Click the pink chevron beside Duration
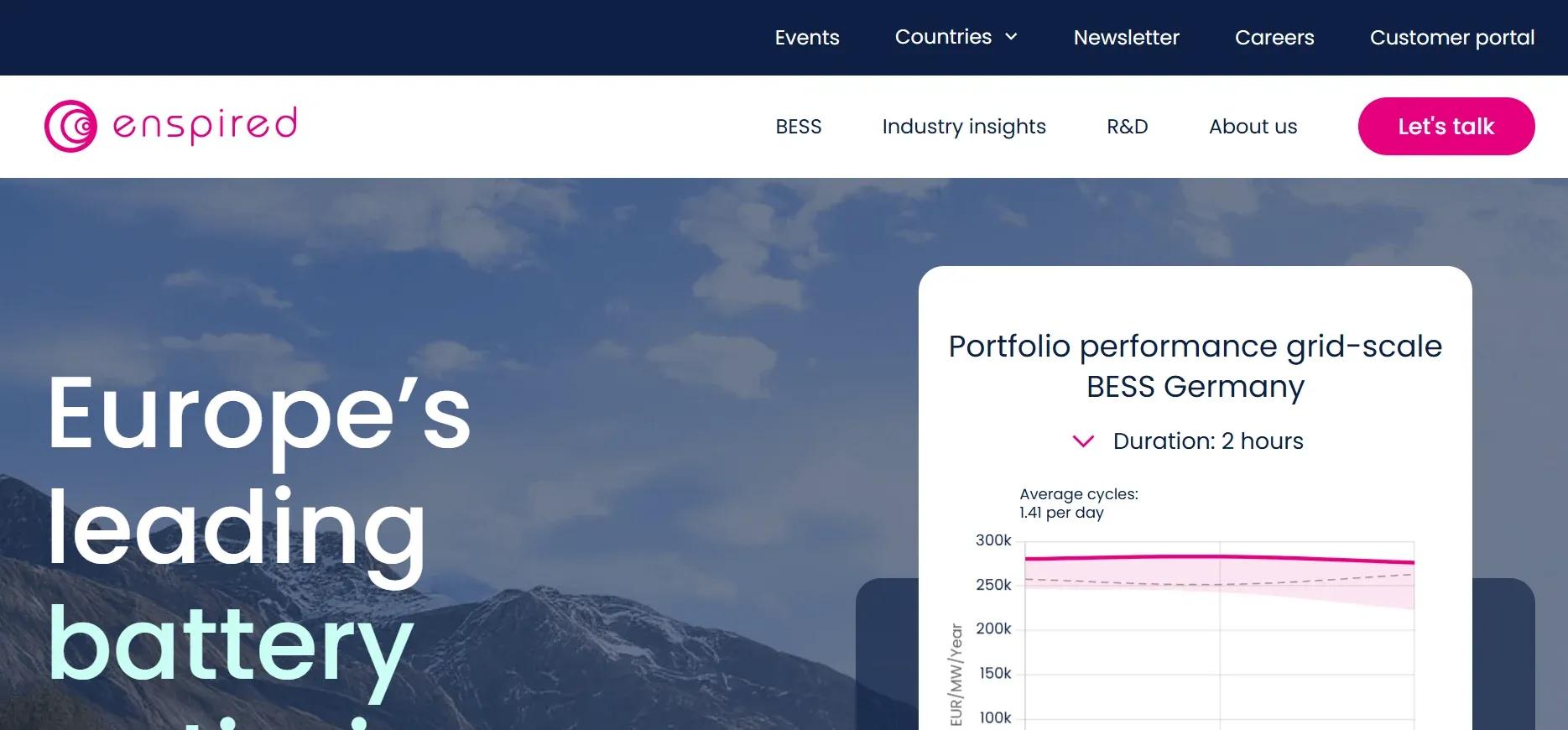This screenshot has height=730, width=1568. click(1083, 441)
